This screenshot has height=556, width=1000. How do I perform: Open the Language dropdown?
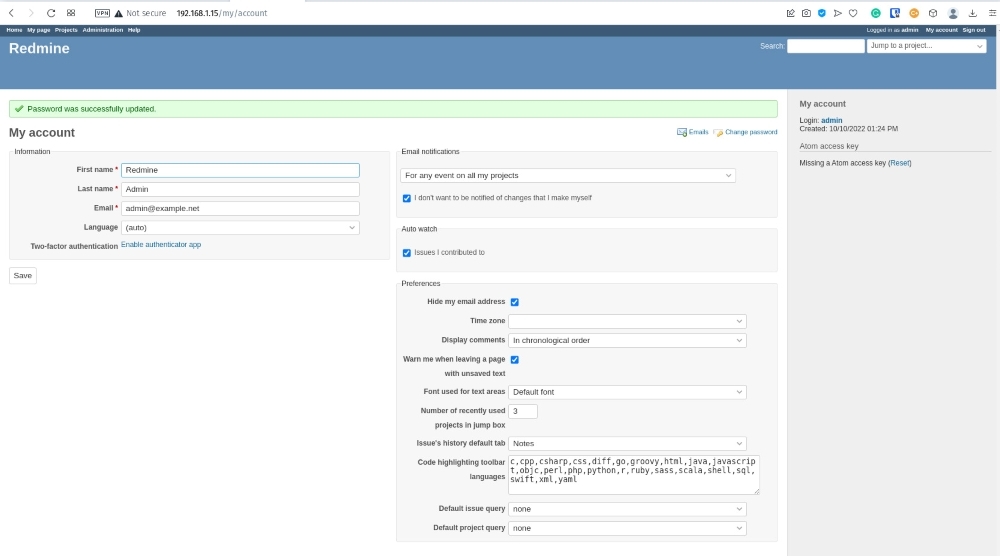(240, 228)
